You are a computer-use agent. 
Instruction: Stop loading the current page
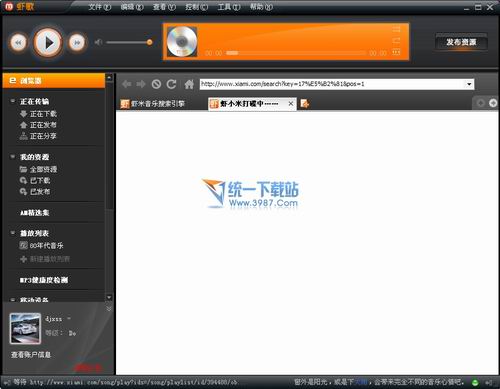(x=156, y=84)
